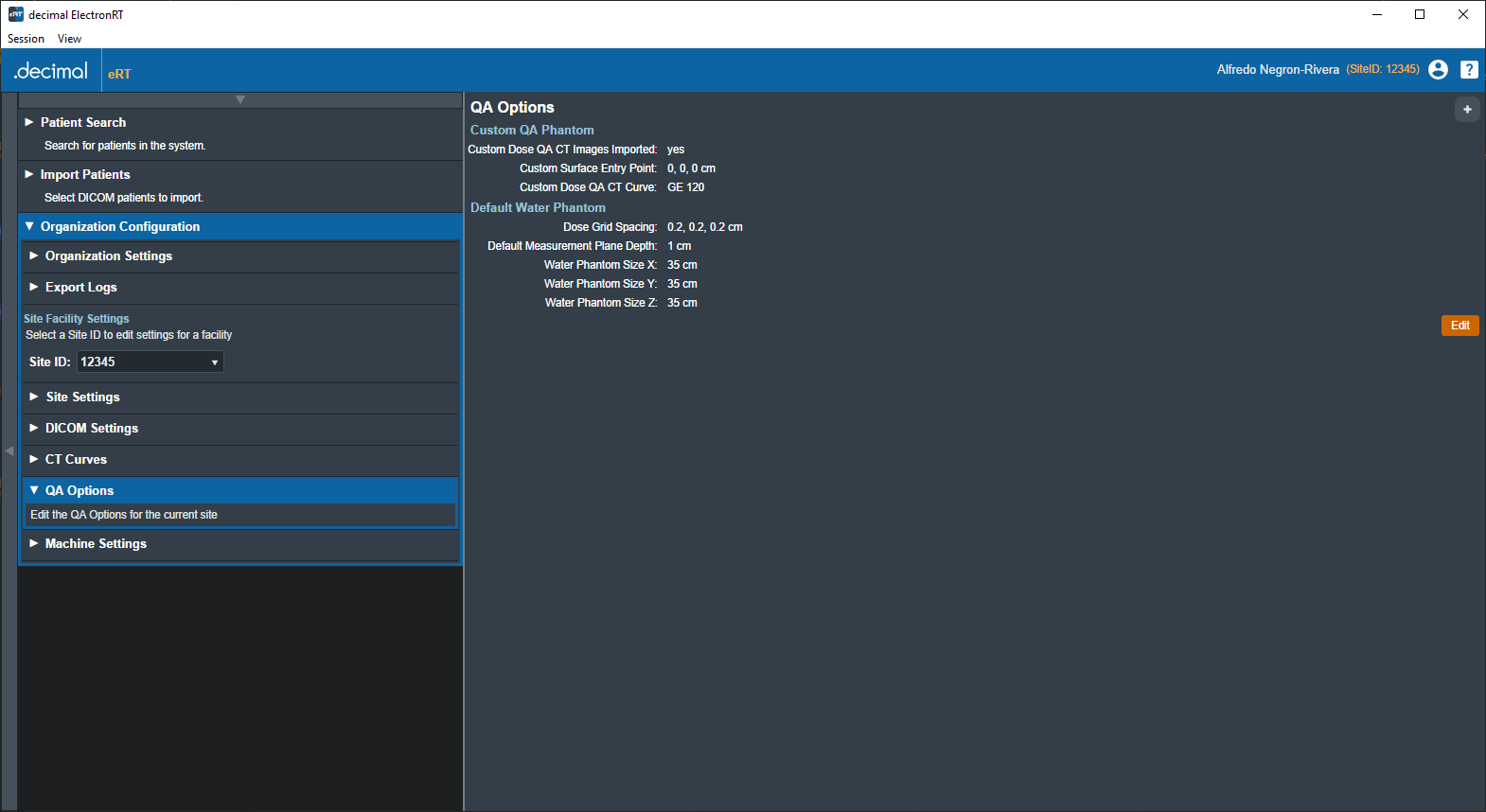Click the Water Phantom Size X value

point(682,265)
